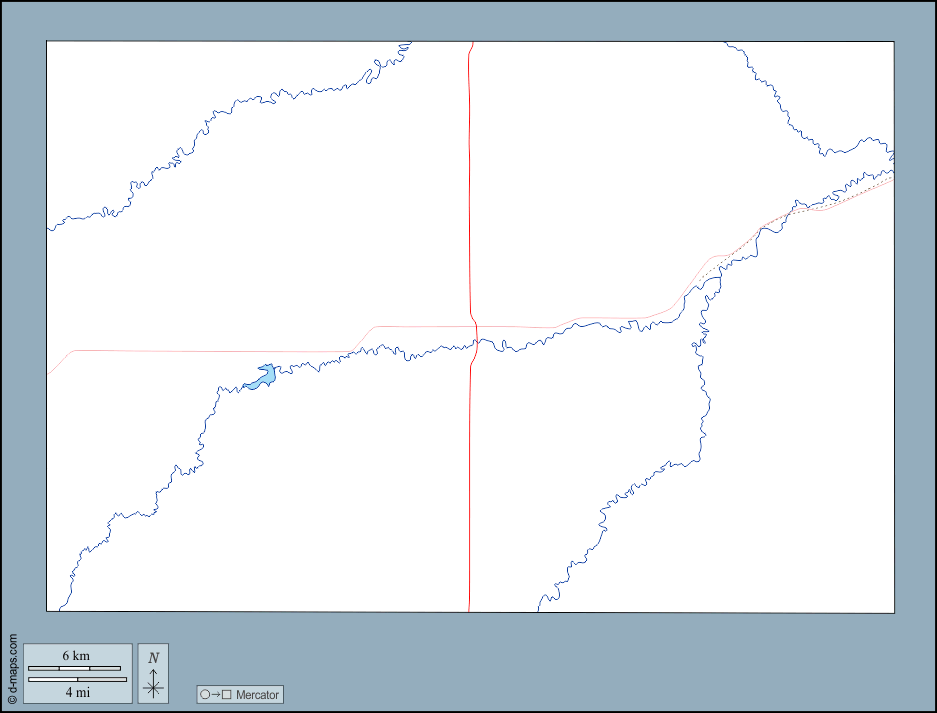Click the miles scale bar

(x=77, y=679)
